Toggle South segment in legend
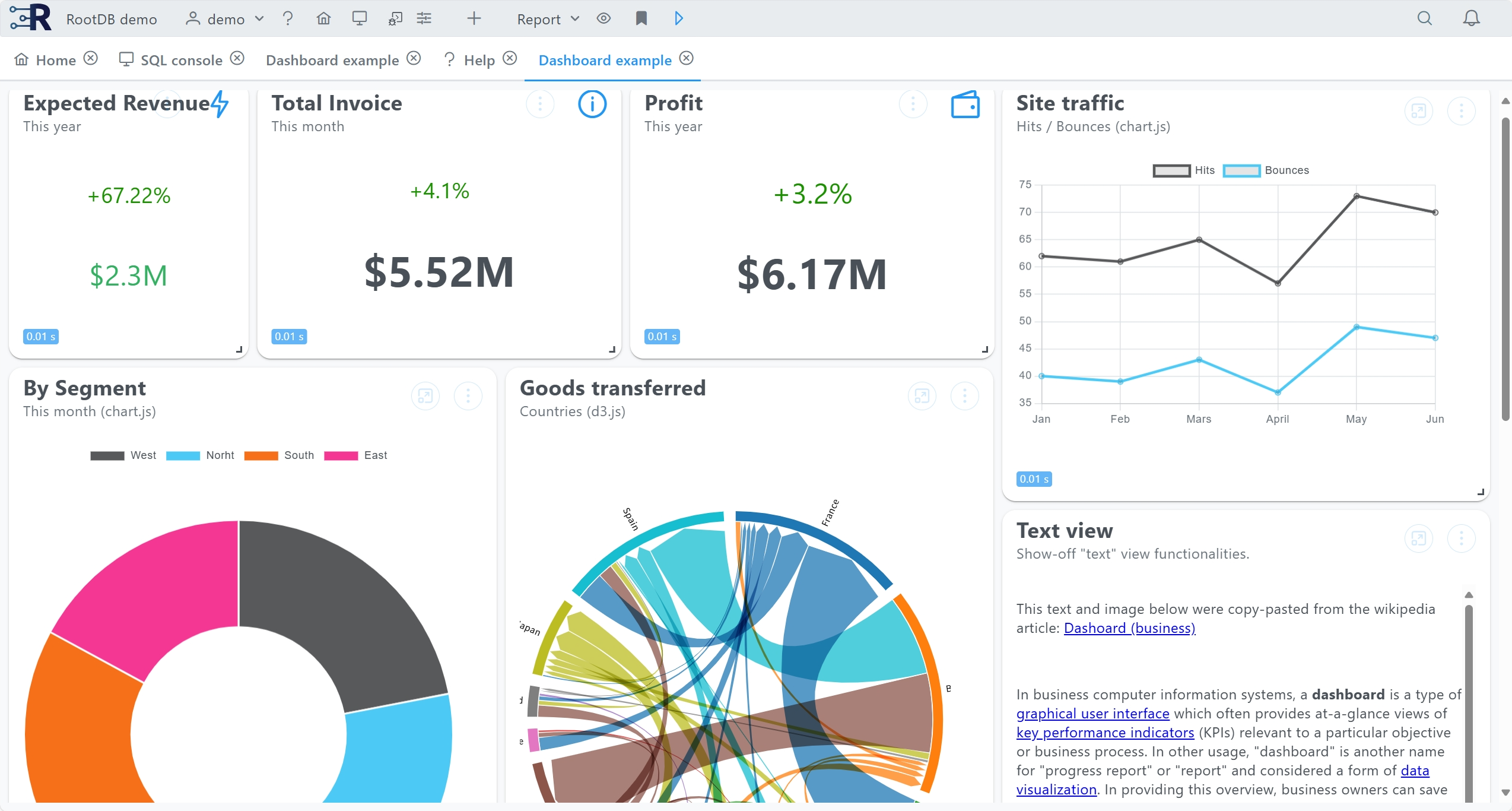This screenshot has height=811, width=1512. pos(279,455)
